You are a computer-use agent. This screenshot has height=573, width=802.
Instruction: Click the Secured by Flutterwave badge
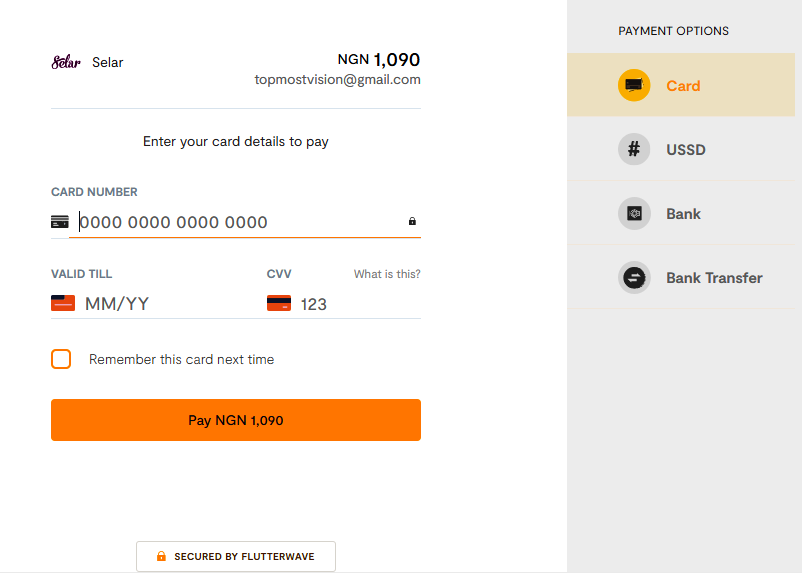pos(236,556)
